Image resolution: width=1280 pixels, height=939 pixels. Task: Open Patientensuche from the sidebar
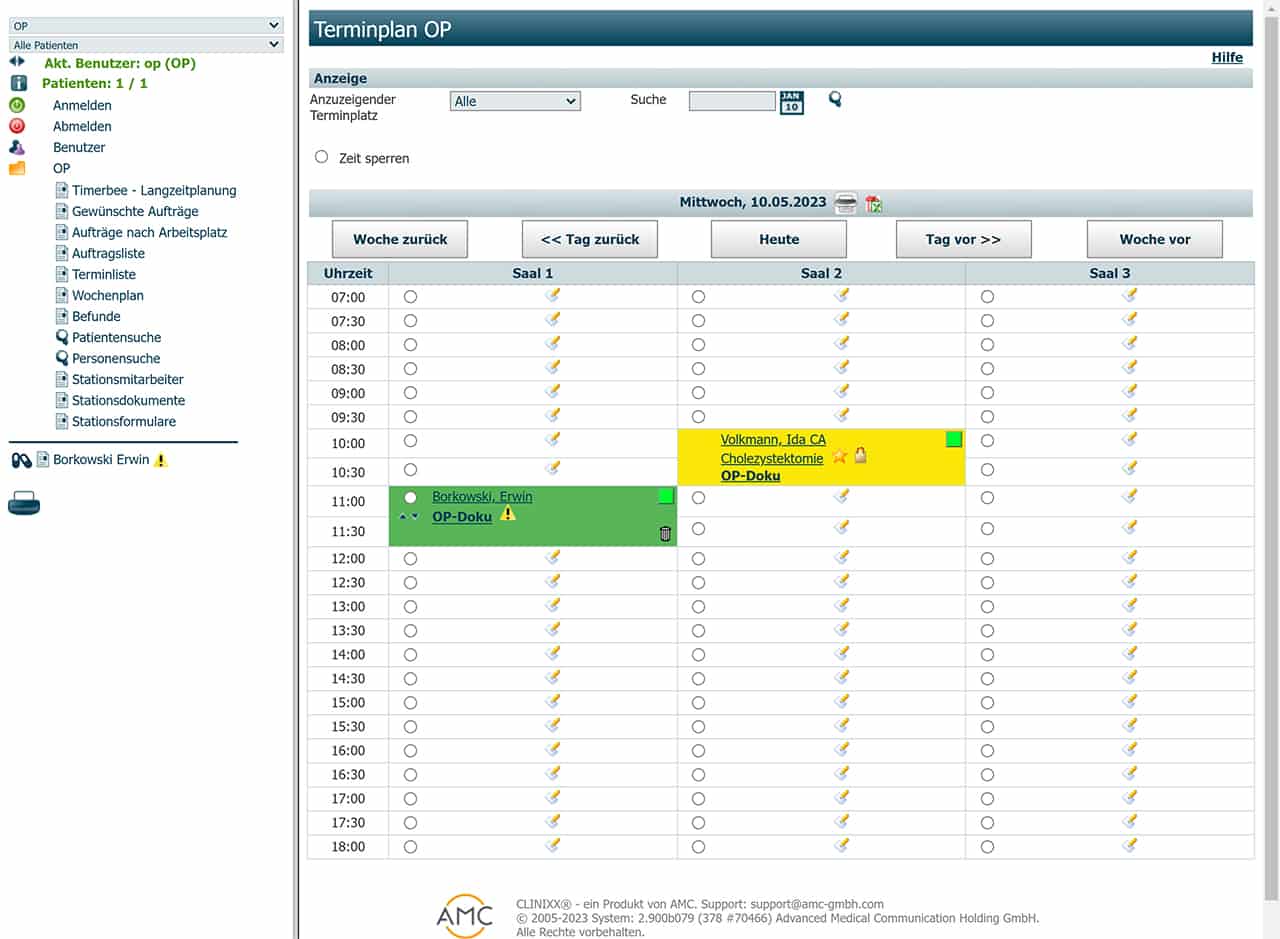pos(116,337)
